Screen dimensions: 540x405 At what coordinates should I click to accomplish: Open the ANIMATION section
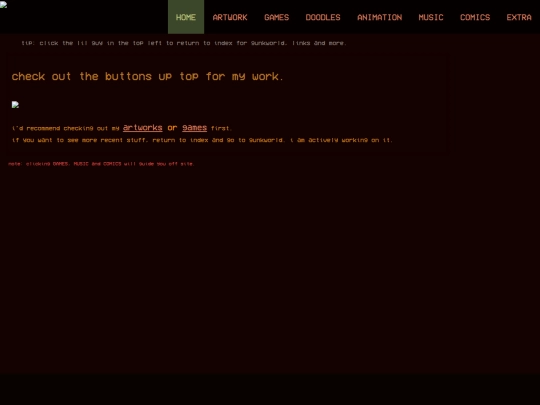coord(380,17)
